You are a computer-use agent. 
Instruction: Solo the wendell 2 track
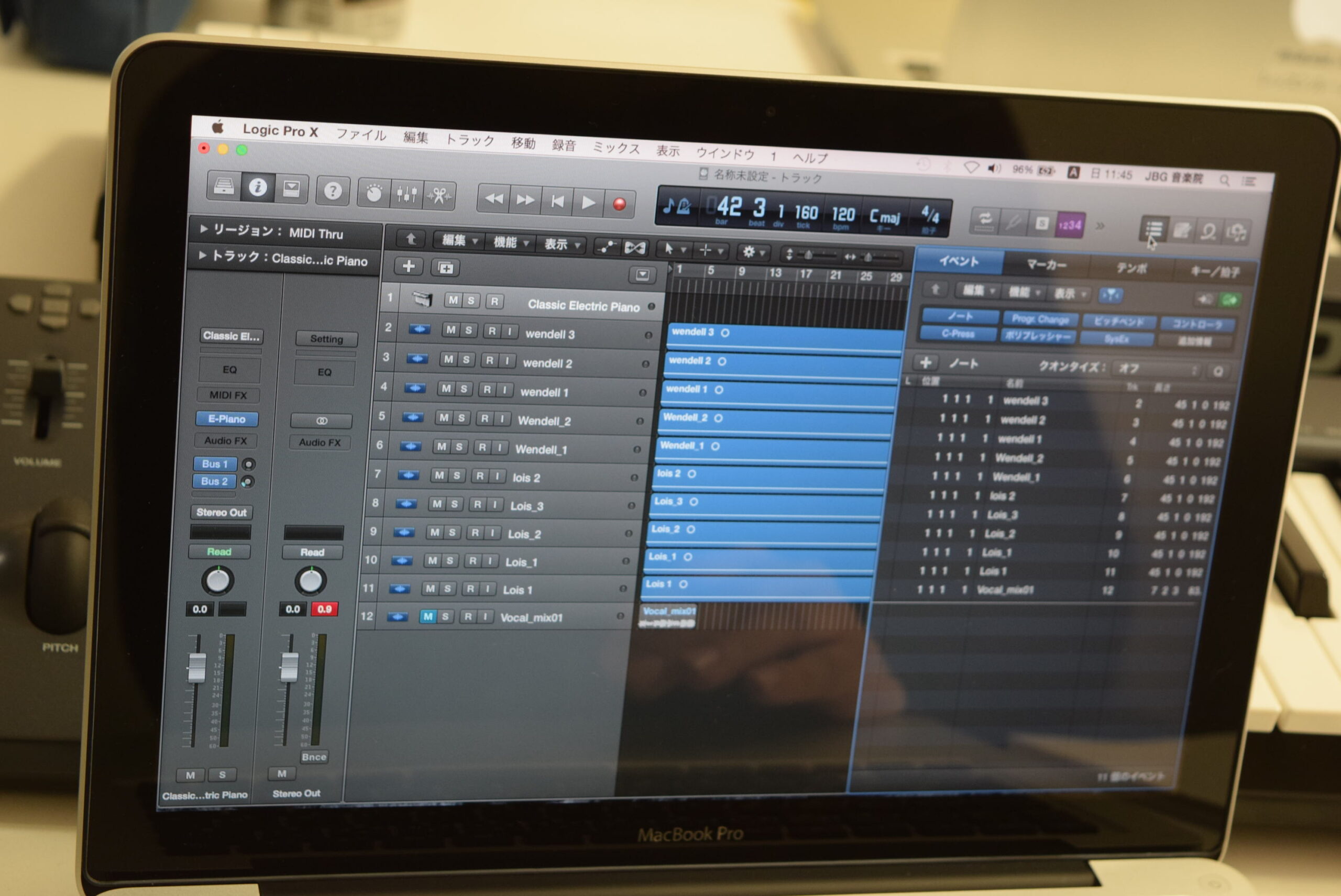coord(466,359)
